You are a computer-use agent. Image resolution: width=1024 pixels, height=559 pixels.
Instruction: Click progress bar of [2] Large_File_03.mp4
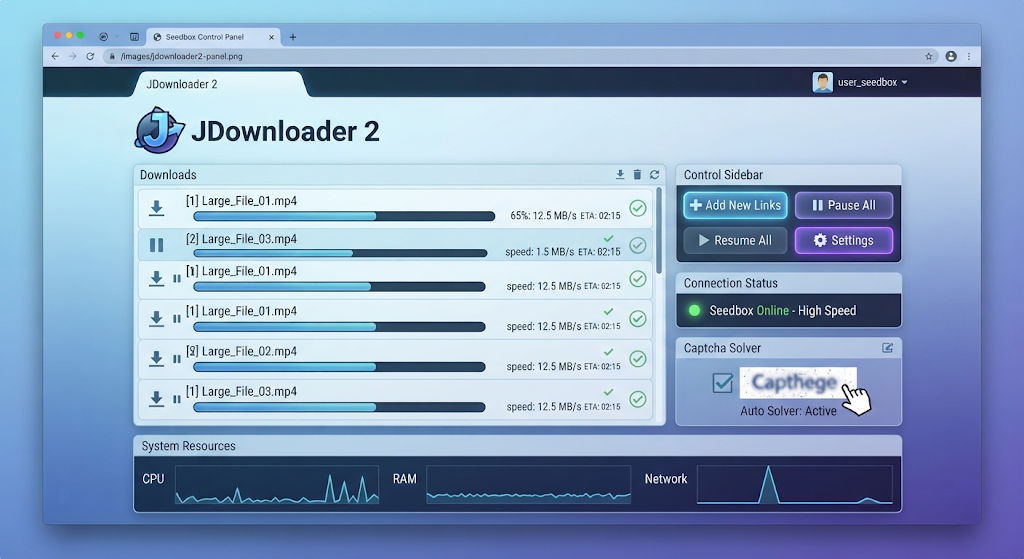(x=340, y=253)
